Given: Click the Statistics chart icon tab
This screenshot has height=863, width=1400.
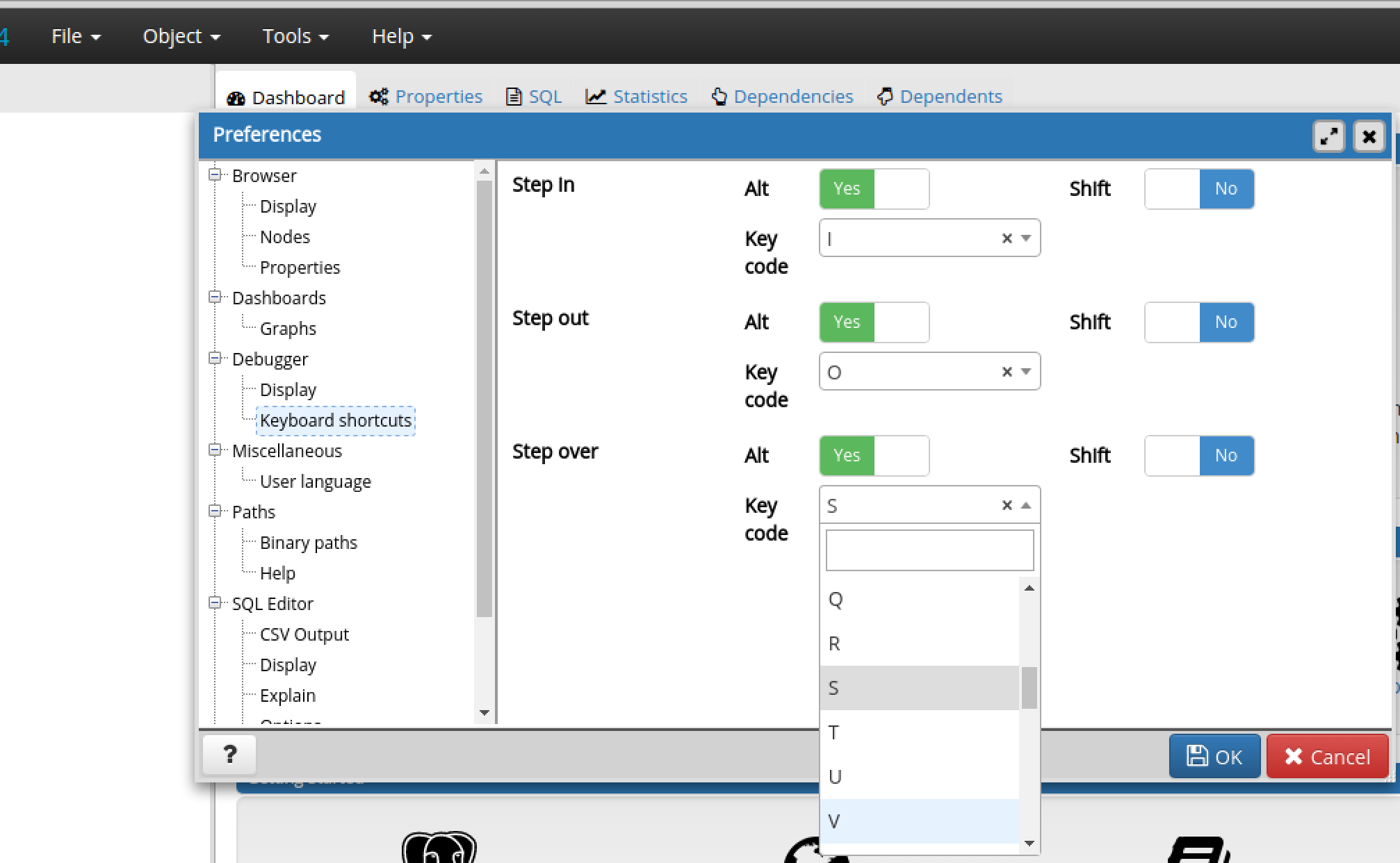Looking at the screenshot, I should (x=595, y=97).
